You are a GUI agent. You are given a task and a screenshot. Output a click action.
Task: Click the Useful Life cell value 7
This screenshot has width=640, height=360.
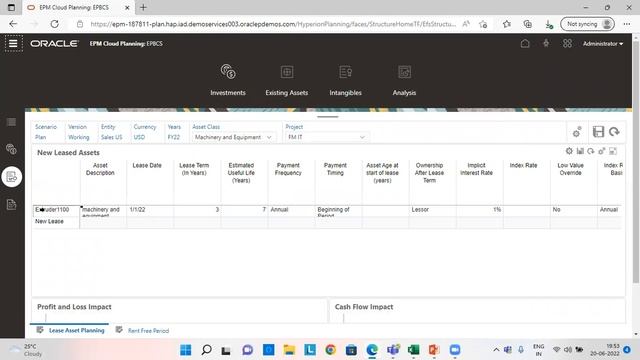pyautogui.click(x=244, y=210)
